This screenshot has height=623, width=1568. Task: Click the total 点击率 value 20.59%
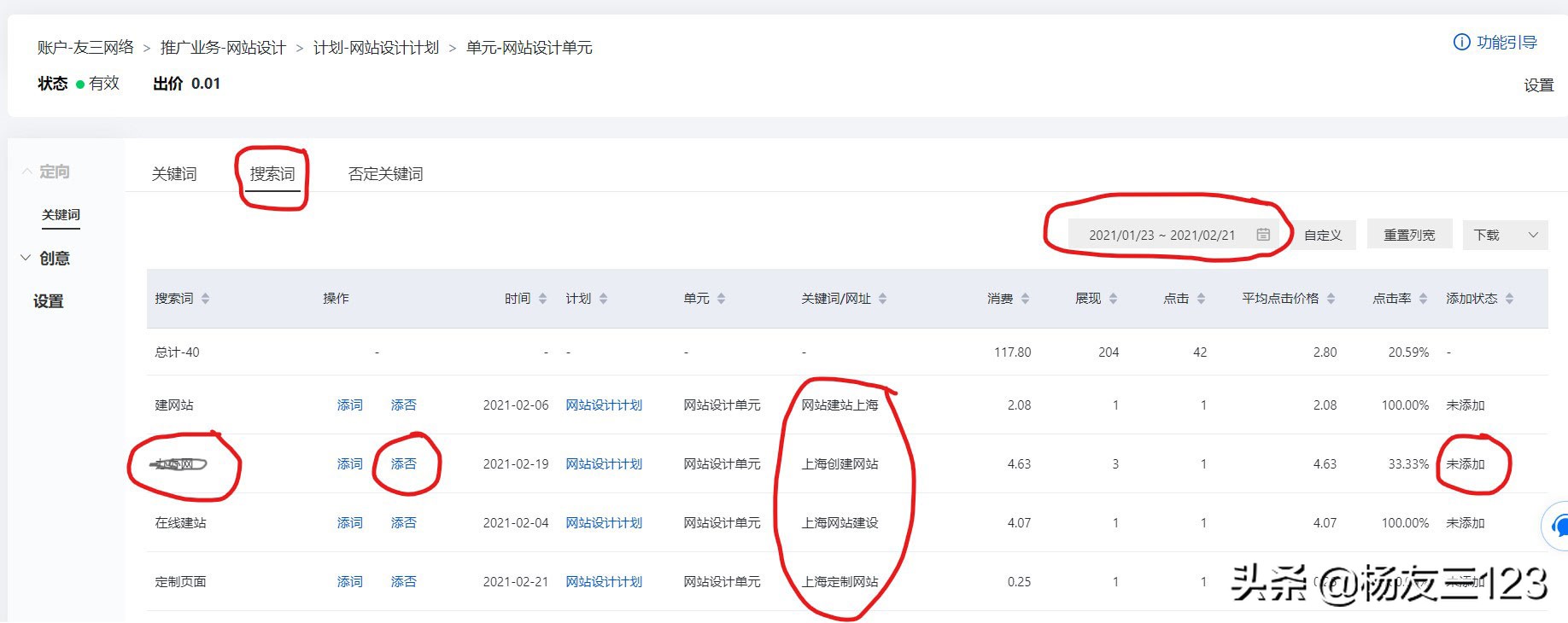(x=1408, y=352)
